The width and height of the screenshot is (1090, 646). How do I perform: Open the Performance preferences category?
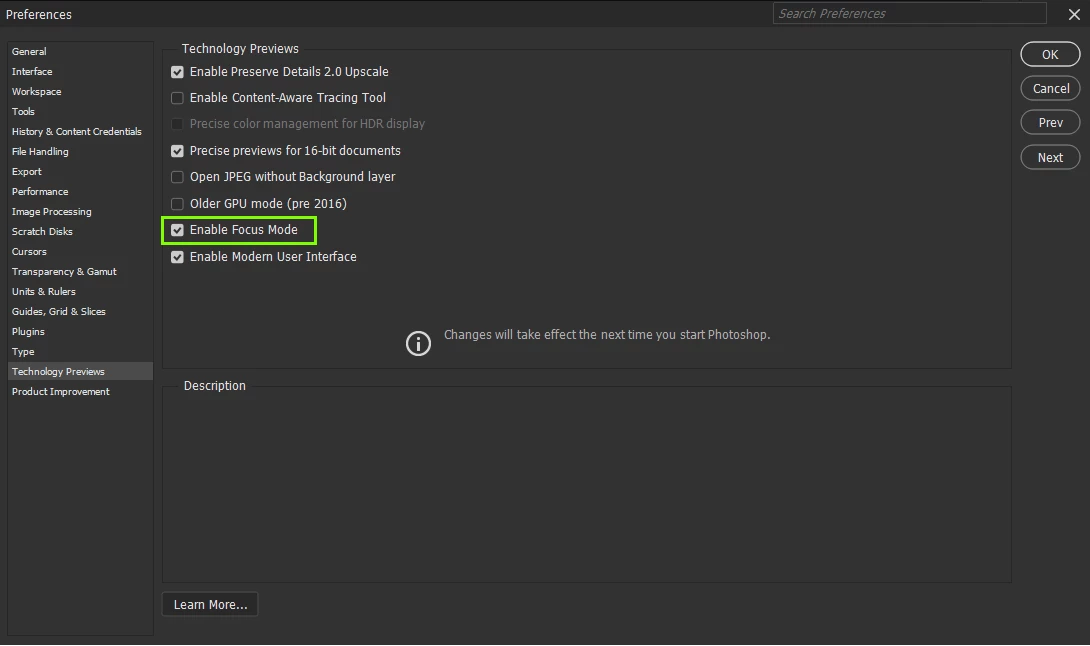click(x=40, y=192)
